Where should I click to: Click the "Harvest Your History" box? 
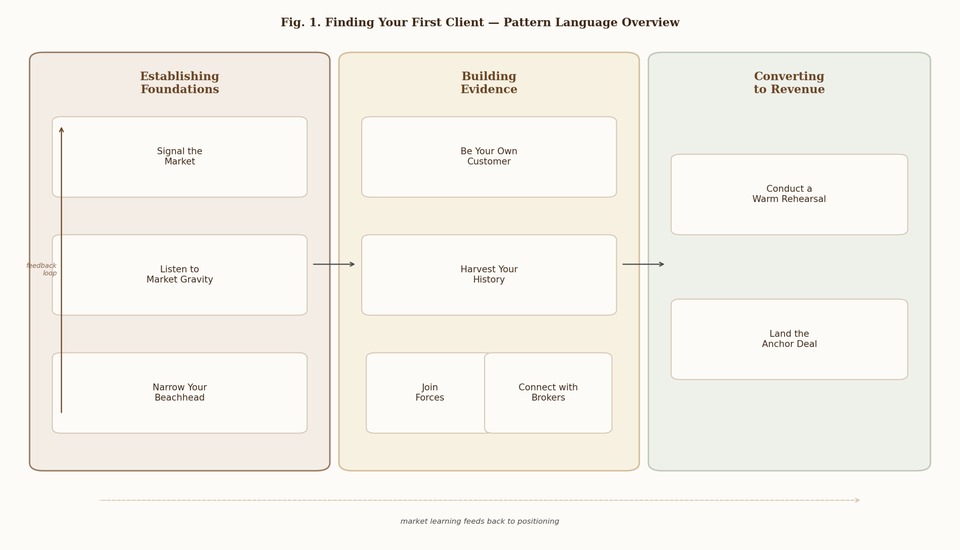pyautogui.click(x=489, y=275)
